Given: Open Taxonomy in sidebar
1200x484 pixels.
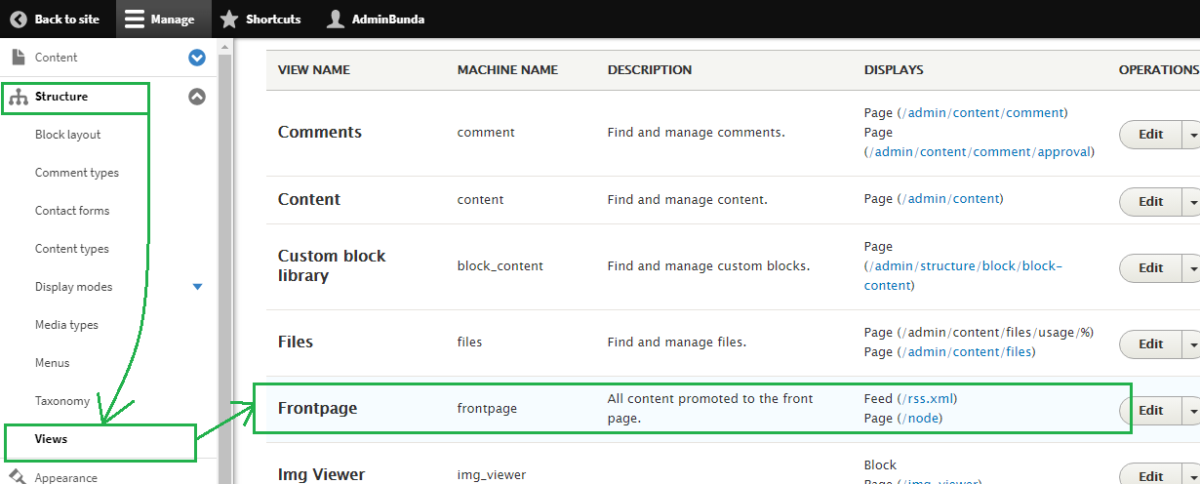Looking at the screenshot, I should coord(62,401).
